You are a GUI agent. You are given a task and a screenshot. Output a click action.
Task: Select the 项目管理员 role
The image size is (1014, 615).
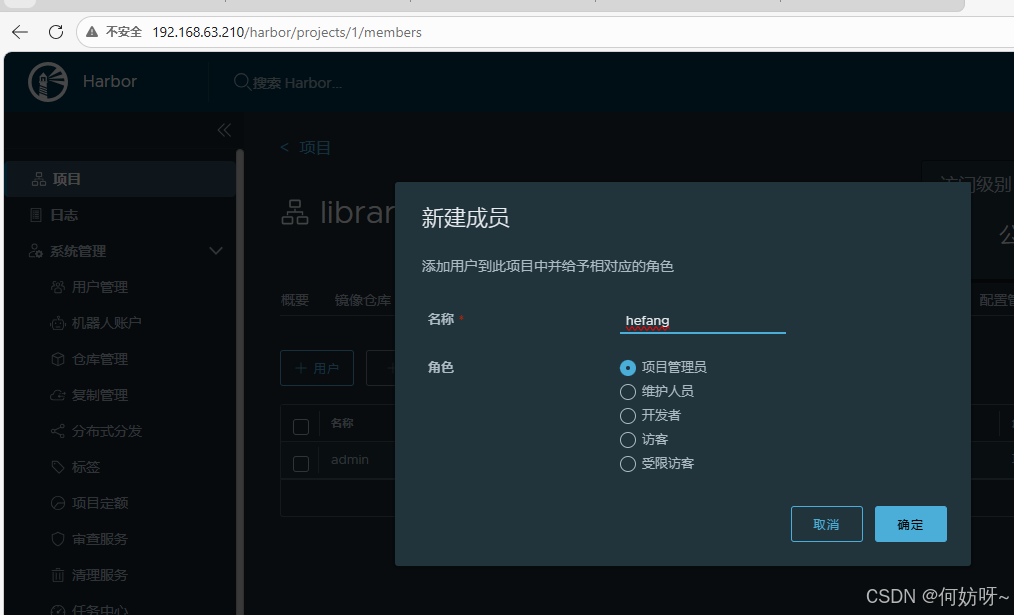click(627, 367)
